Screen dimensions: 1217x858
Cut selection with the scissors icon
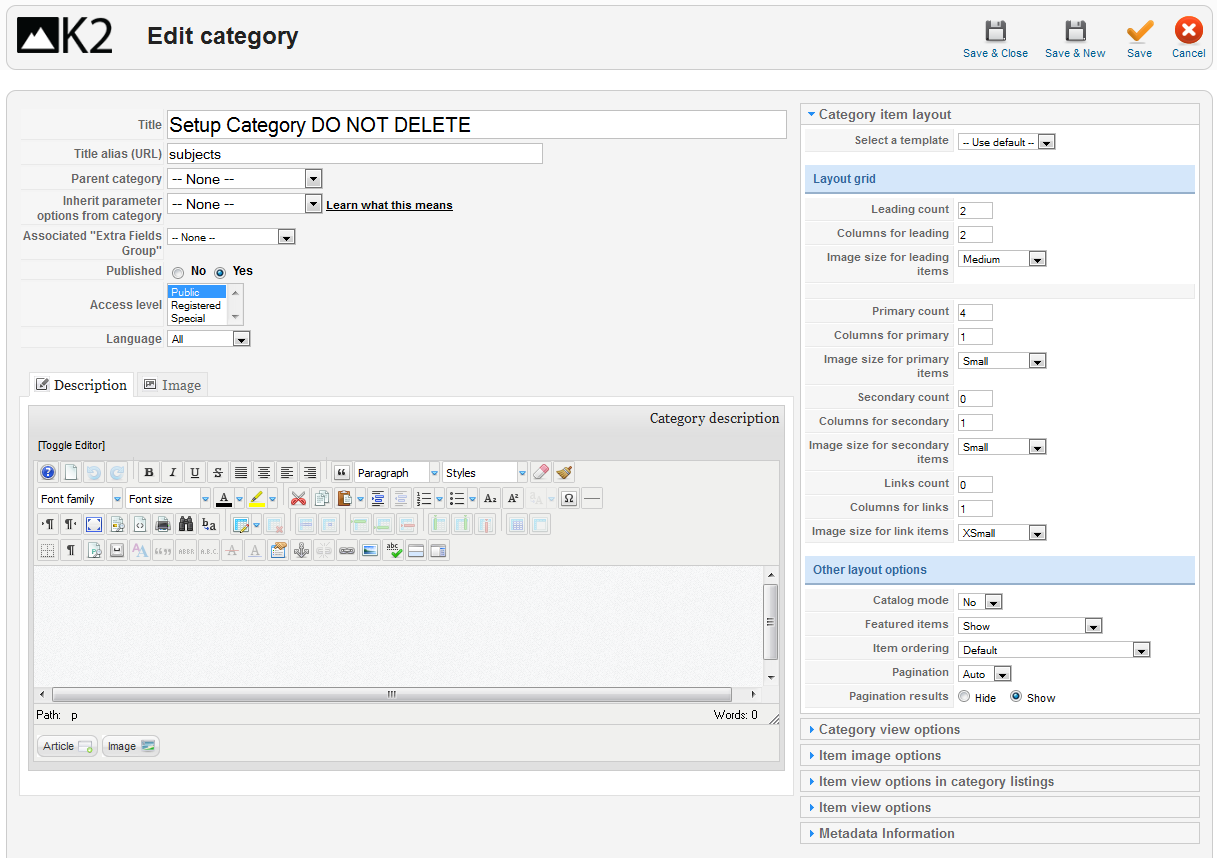(x=298, y=498)
